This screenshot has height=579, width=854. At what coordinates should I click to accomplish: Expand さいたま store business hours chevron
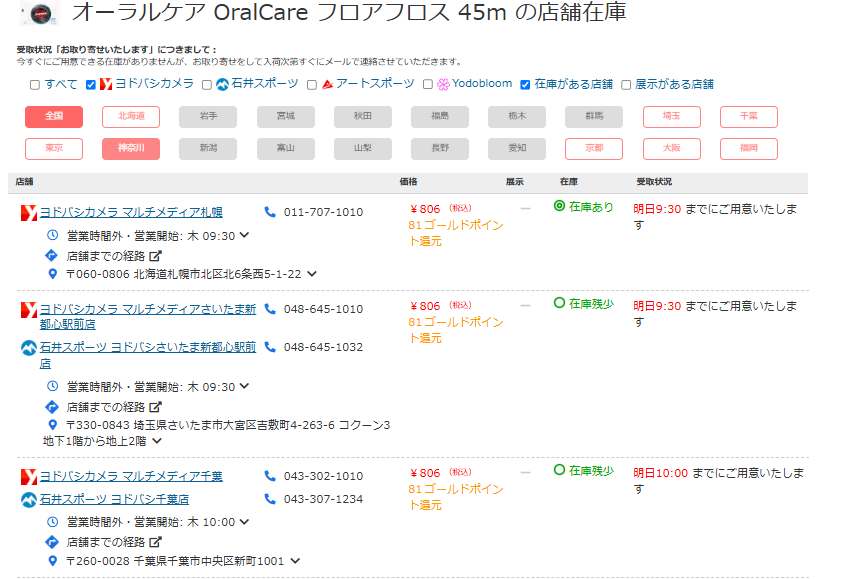pyautogui.click(x=244, y=386)
